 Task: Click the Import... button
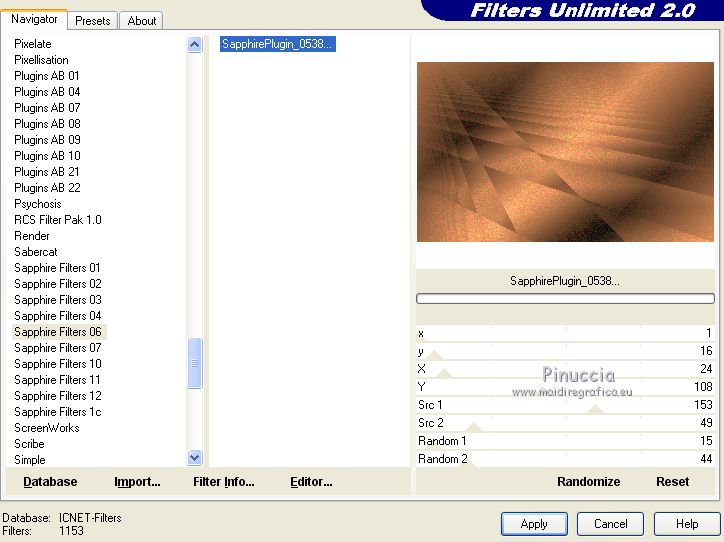pos(137,482)
